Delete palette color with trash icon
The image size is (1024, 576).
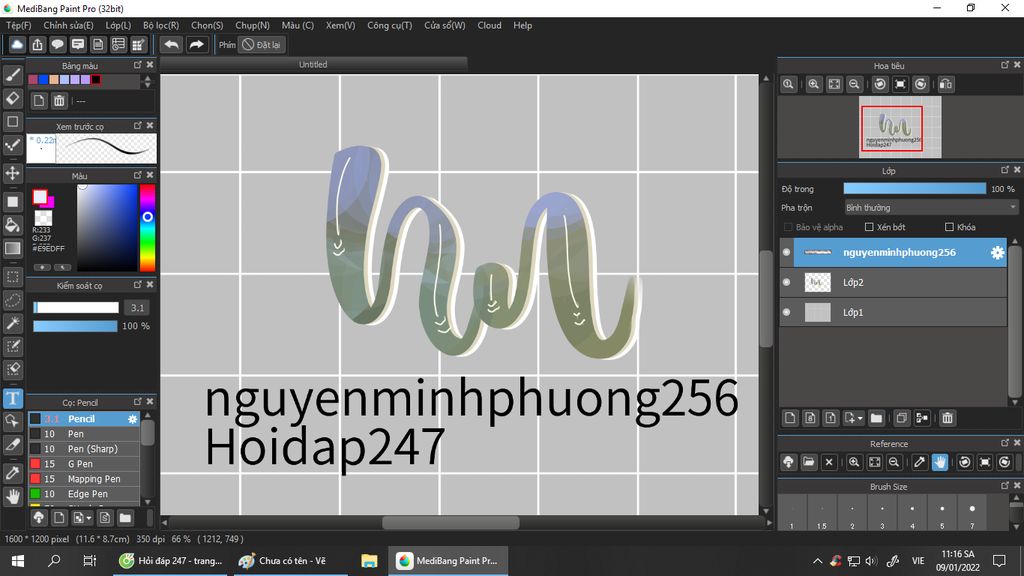(x=59, y=101)
